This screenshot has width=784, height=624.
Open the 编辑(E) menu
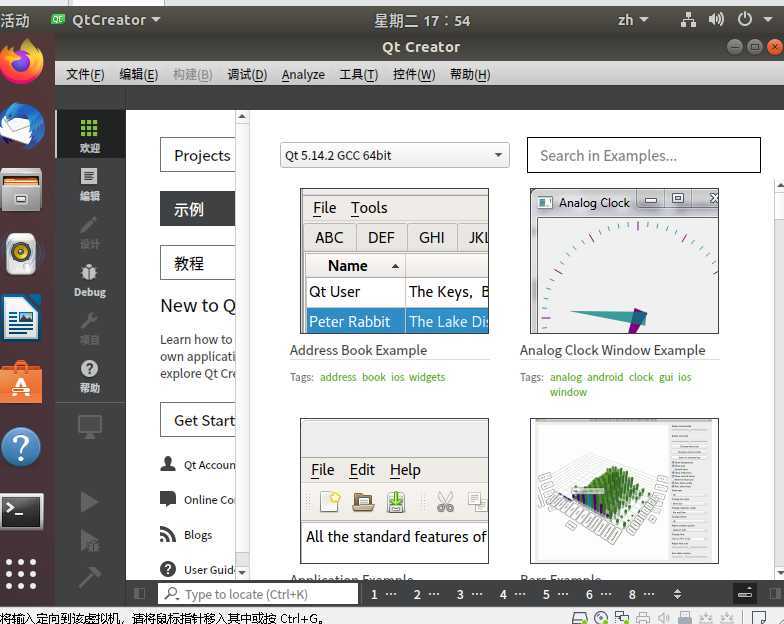pyautogui.click(x=138, y=74)
